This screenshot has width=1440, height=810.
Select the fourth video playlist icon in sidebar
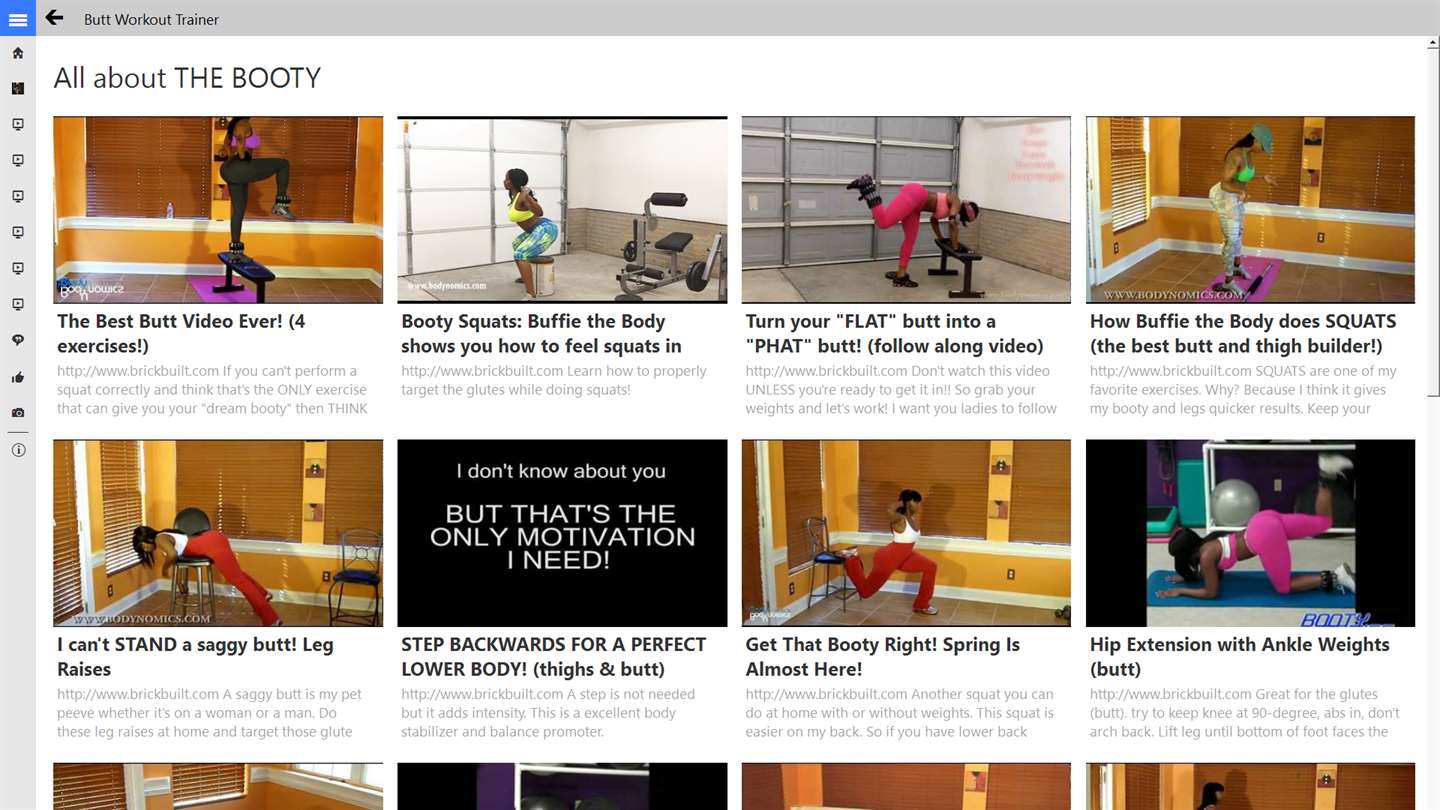18,233
